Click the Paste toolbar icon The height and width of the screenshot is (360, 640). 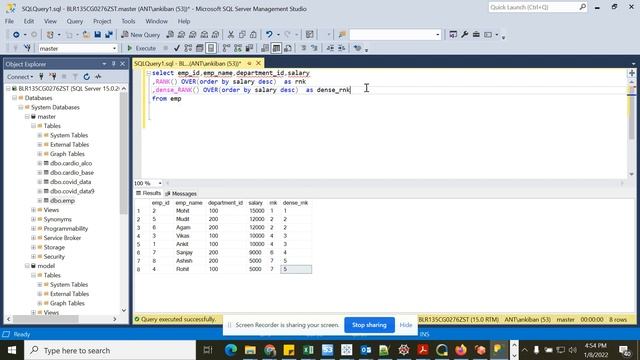pyautogui.click(x=253, y=35)
